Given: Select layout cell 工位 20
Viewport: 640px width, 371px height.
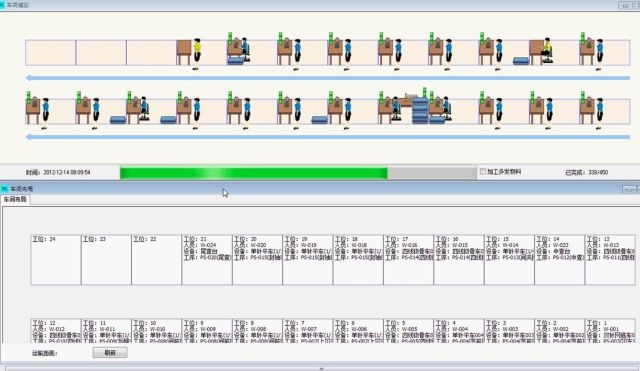Looking at the screenshot, I should [258, 260].
